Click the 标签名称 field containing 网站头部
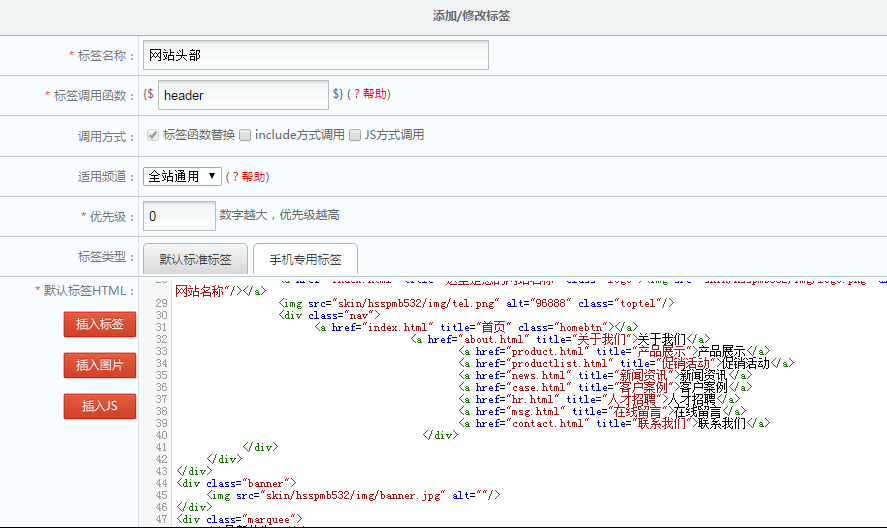Screen dimensions: 887x528 [315, 55]
